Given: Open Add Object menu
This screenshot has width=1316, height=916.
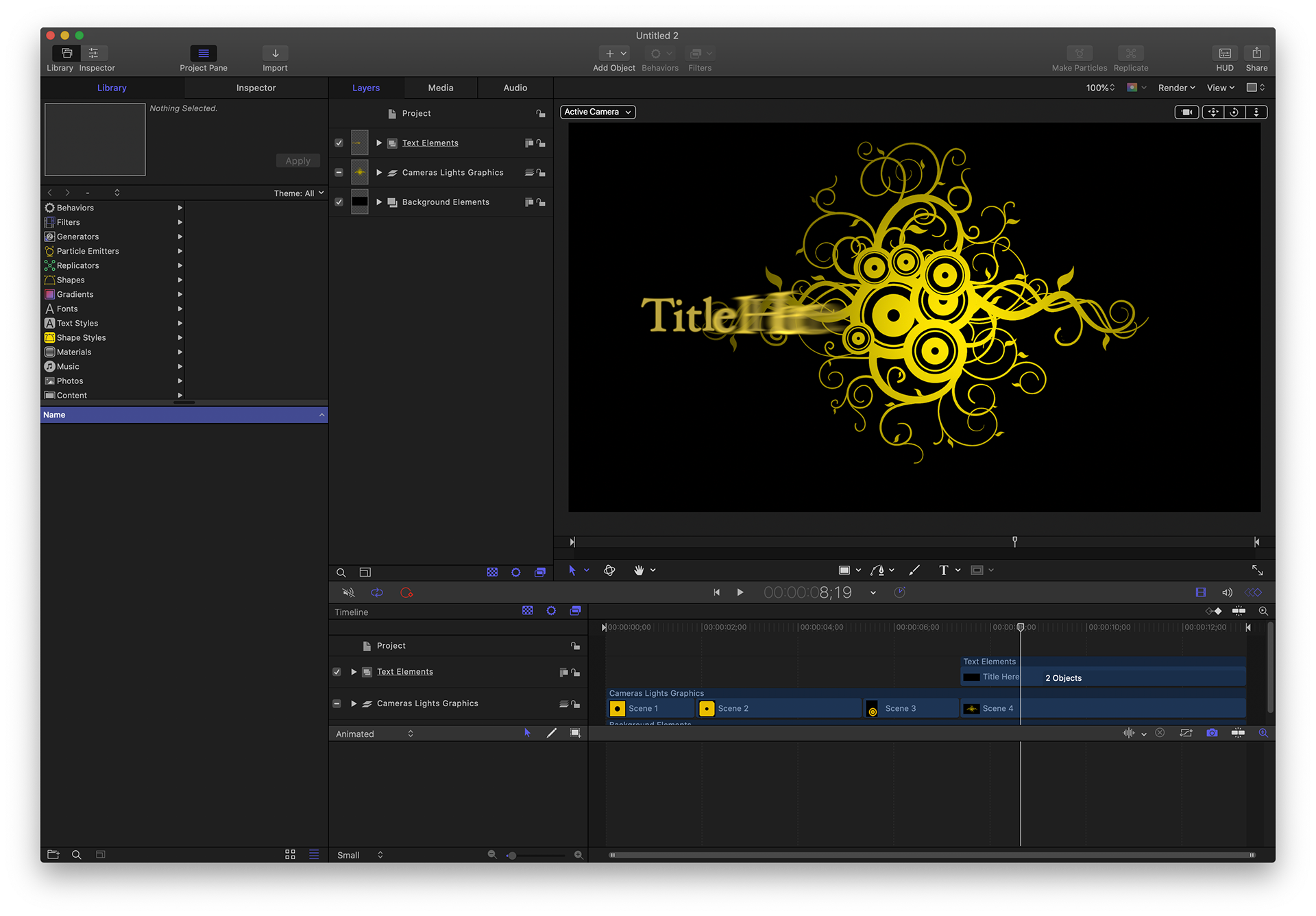Looking at the screenshot, I should [x=613, y=53].
